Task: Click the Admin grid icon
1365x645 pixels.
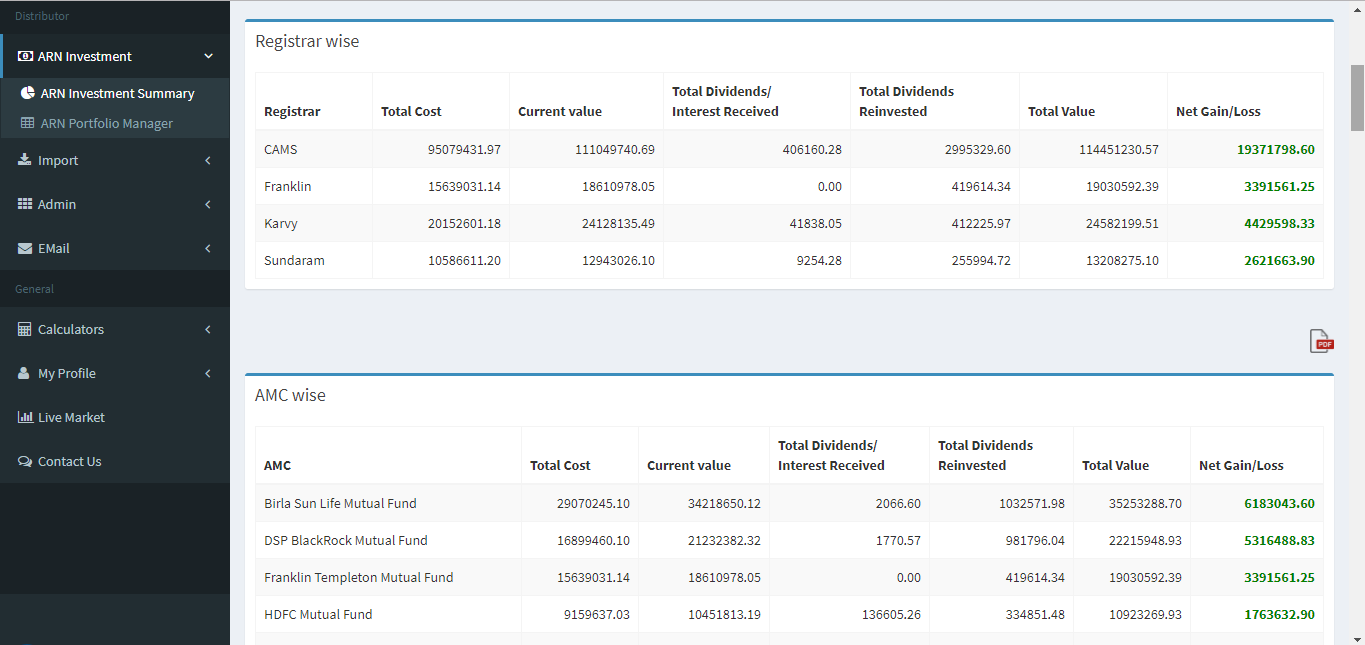Action: 25,204
